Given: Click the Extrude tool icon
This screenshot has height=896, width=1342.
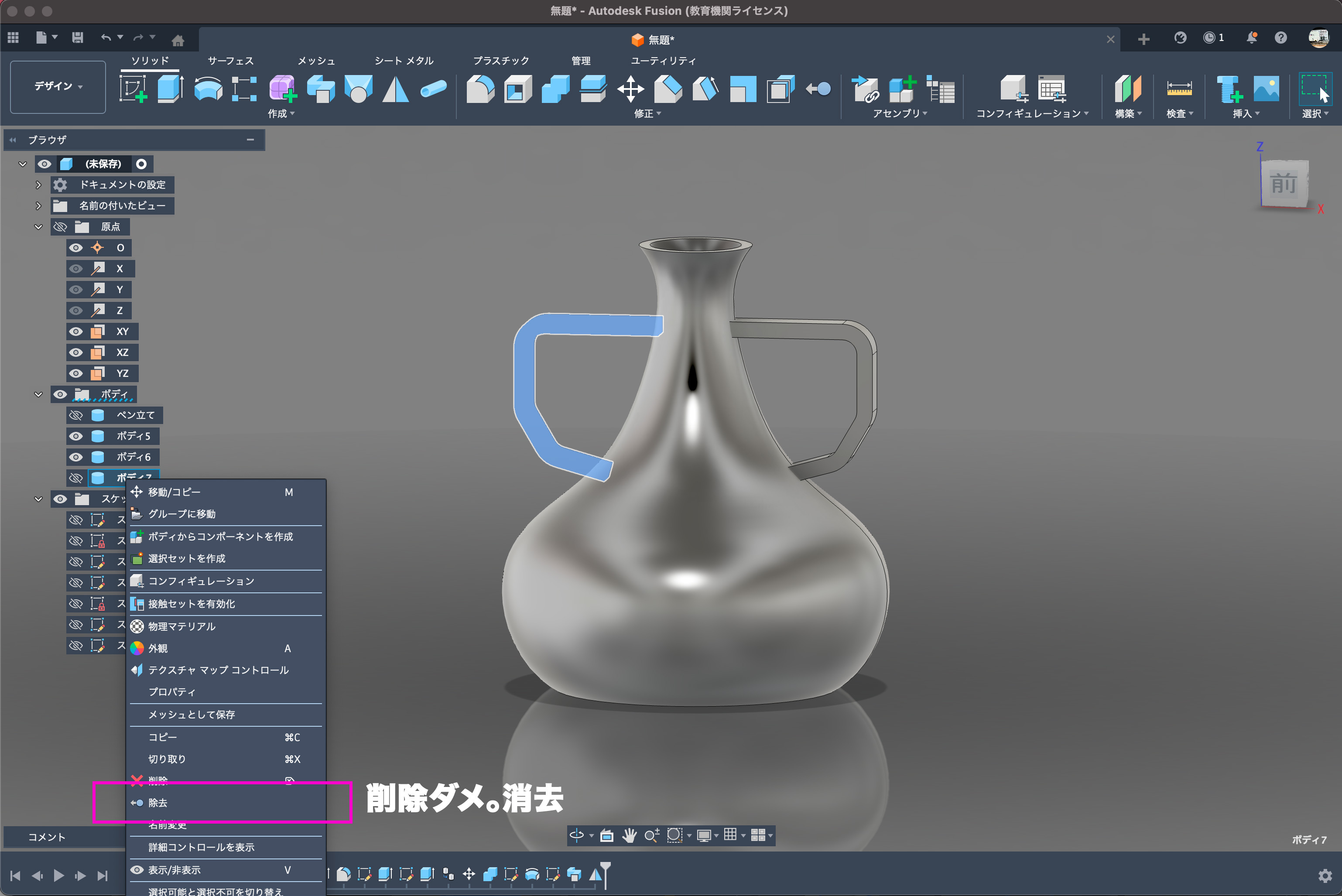Looking at the screenshot, I should pyautogui.click(x=170, y=89).
